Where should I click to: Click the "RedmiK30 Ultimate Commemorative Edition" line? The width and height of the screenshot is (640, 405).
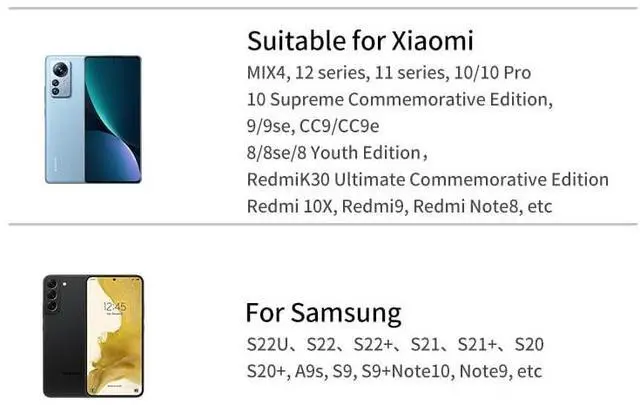pos(427,180)
